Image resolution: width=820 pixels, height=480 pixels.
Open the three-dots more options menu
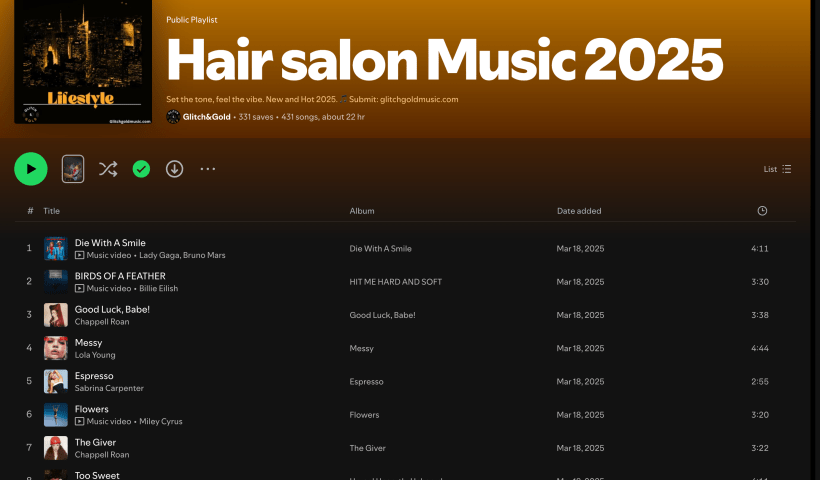[x=208, y=169]
